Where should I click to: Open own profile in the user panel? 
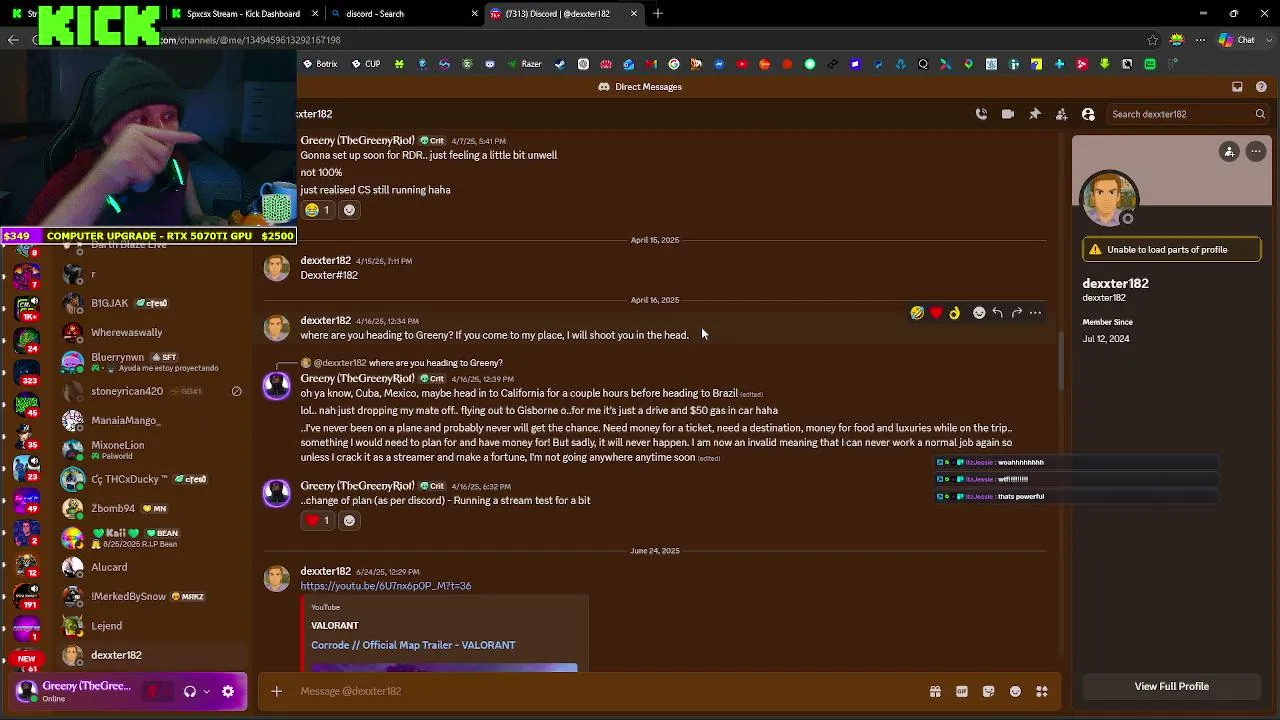pos(76,691)
